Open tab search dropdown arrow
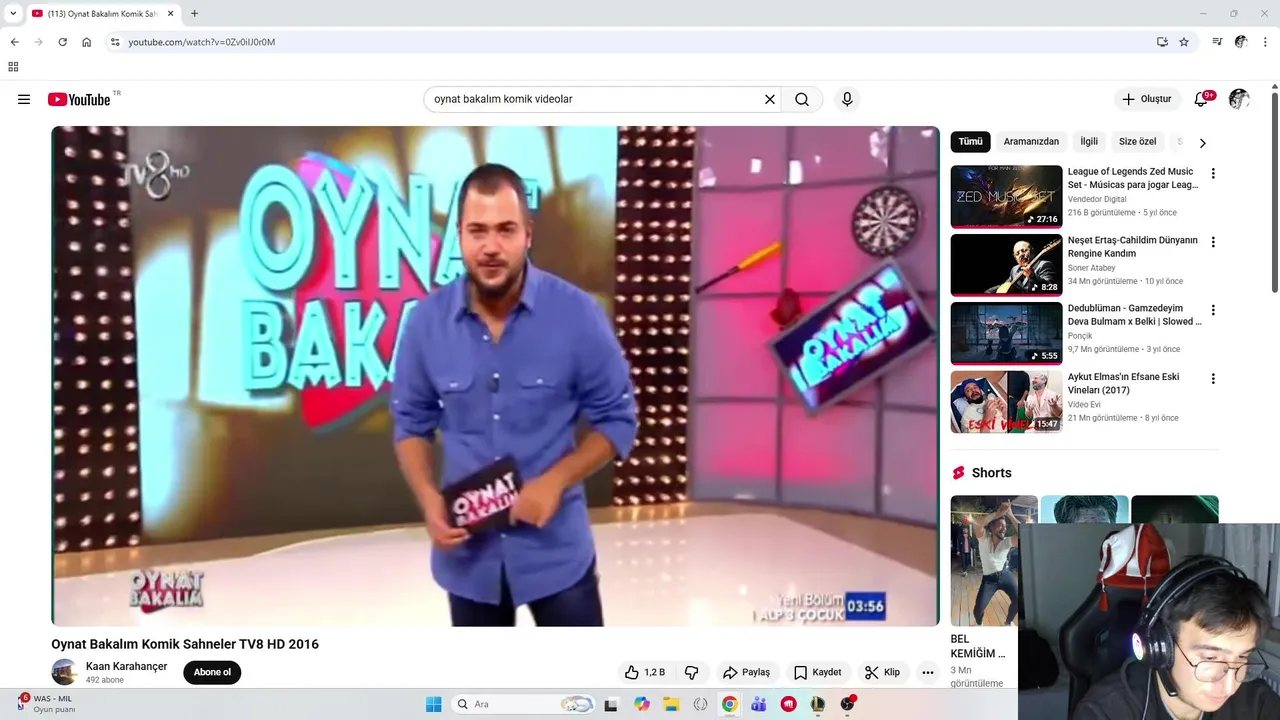 13,14
